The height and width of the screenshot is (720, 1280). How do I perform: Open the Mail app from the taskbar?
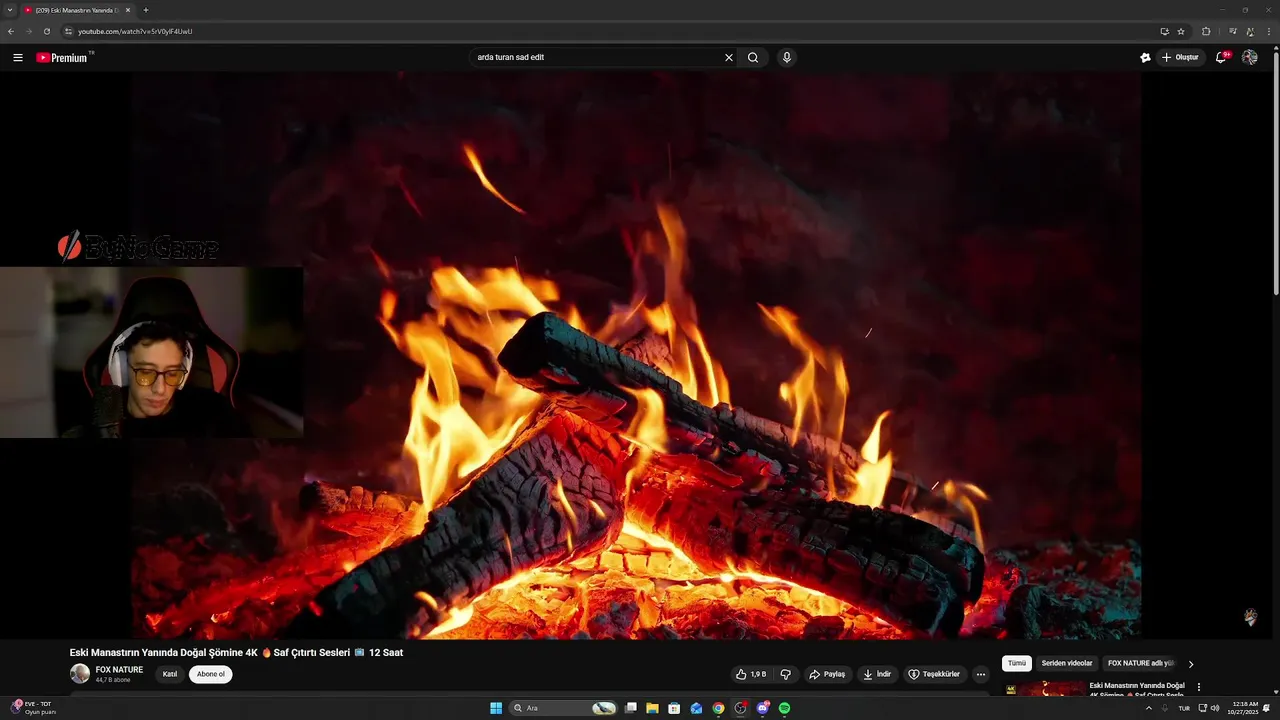(696, 708)
